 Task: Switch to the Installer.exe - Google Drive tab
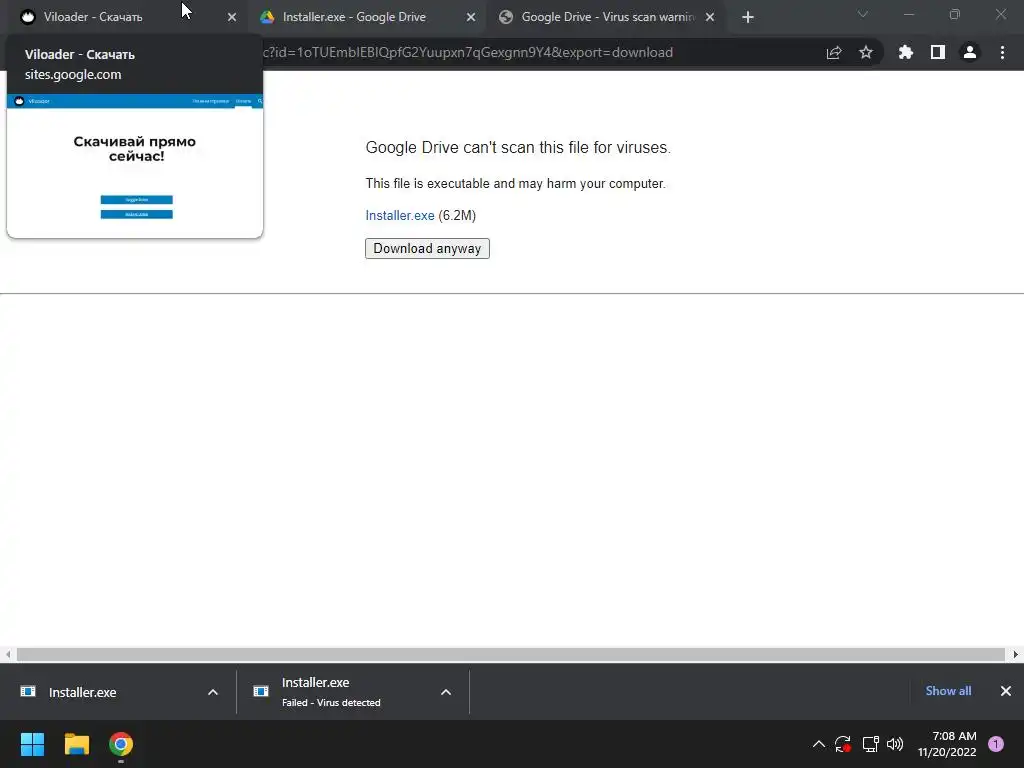click(x=366, y=17)
